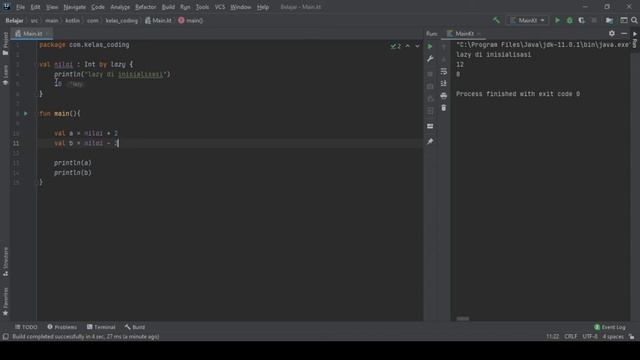640x360 pixels.
Task: Open the Refactor menu
Action: tap(146, 7)
